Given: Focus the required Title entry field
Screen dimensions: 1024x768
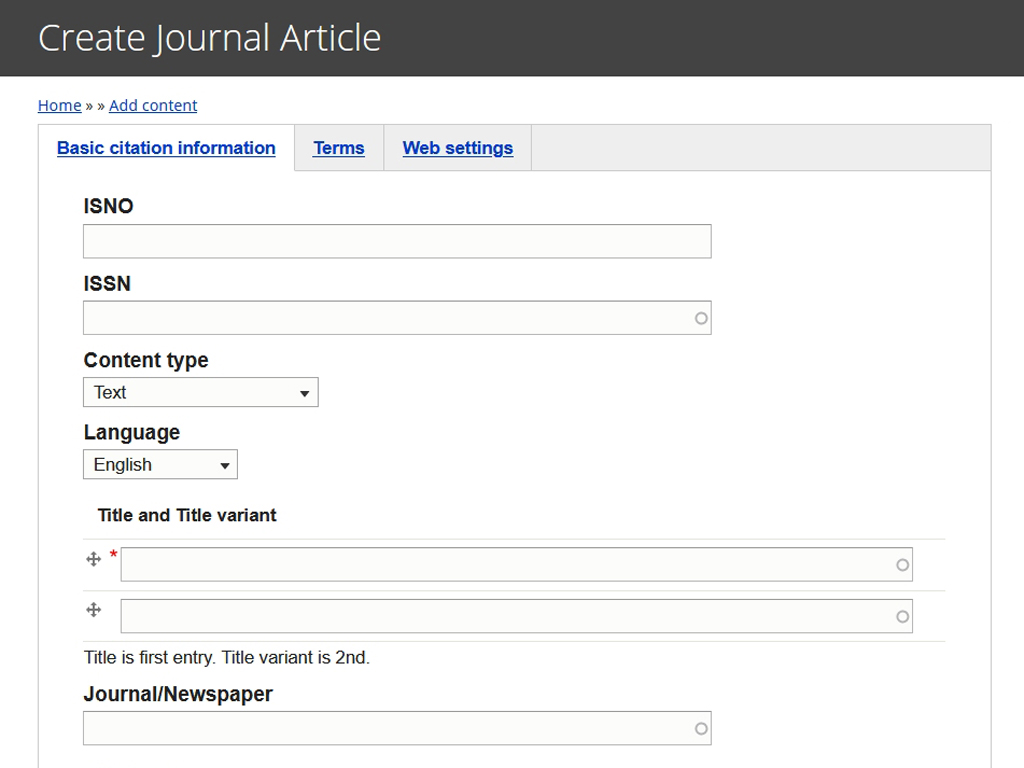Looking at the screenshot, I should coord(500,564).
